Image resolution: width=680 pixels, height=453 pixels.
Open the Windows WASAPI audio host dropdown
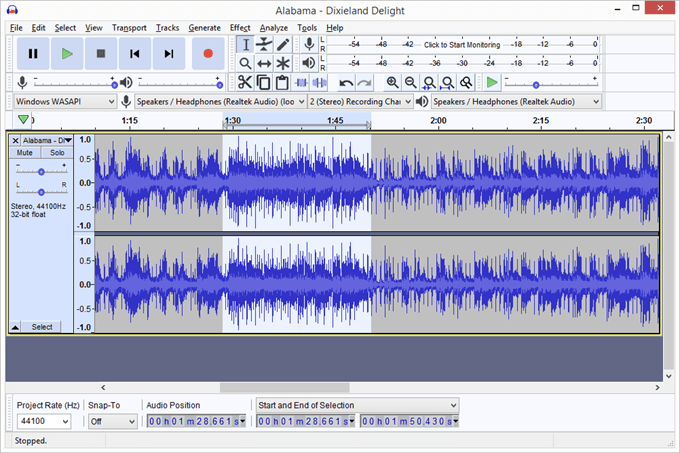coord(65,101)
